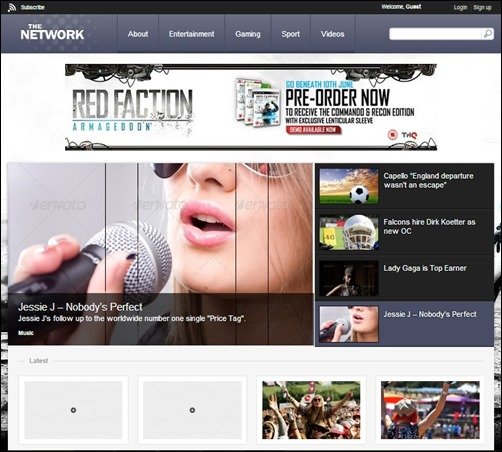Open the second loading Latest placeholder
This screenshot has height=452, width=502.
coord(192,410)
